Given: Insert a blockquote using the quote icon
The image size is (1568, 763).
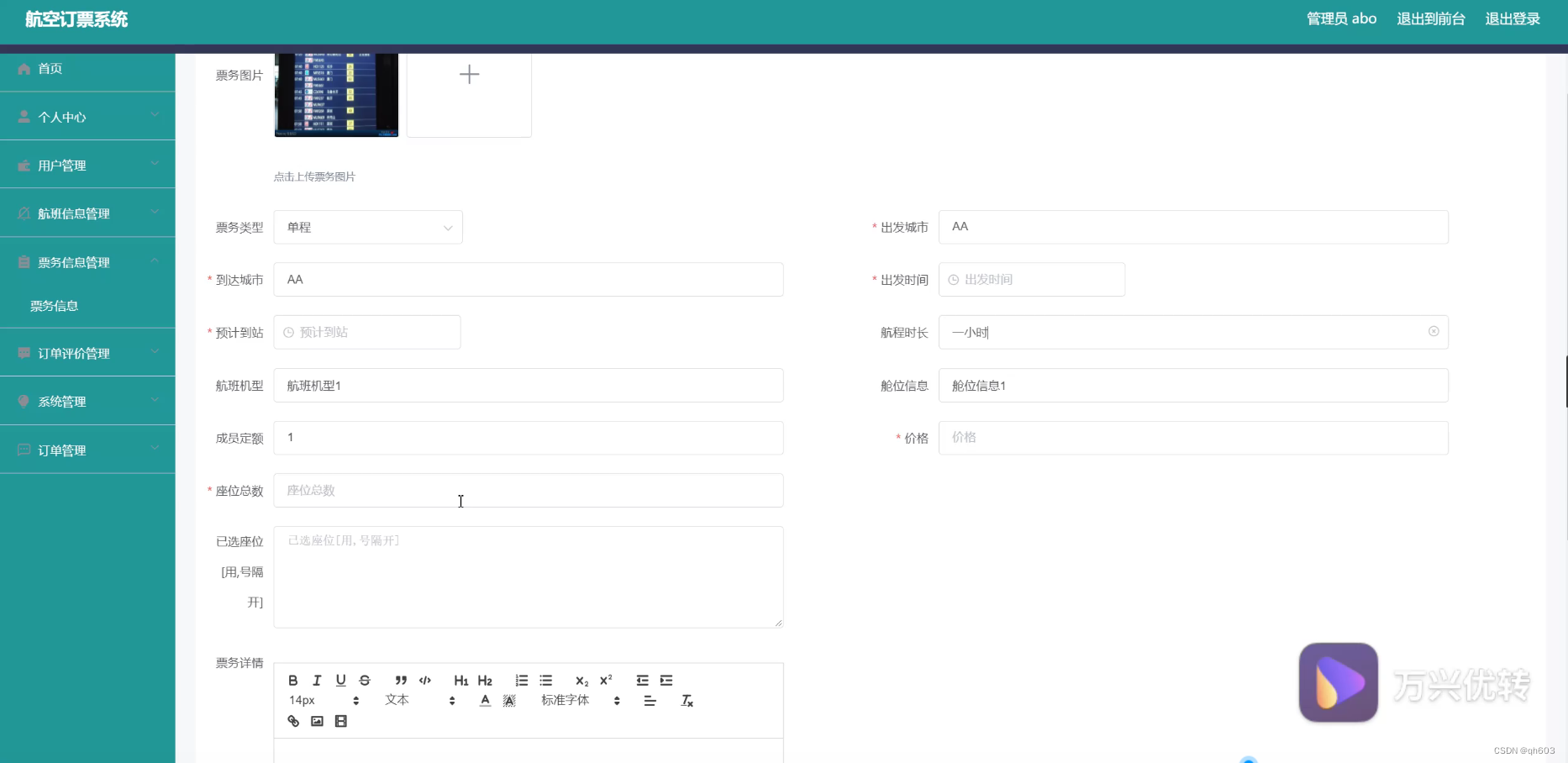Looking at the screenshot, I should 401,681.
